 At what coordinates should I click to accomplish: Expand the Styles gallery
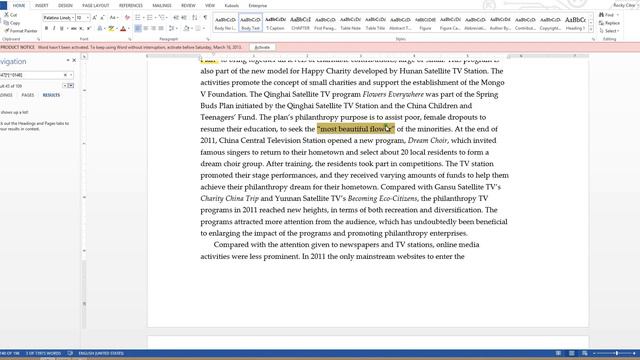click(x=591, y=30)
